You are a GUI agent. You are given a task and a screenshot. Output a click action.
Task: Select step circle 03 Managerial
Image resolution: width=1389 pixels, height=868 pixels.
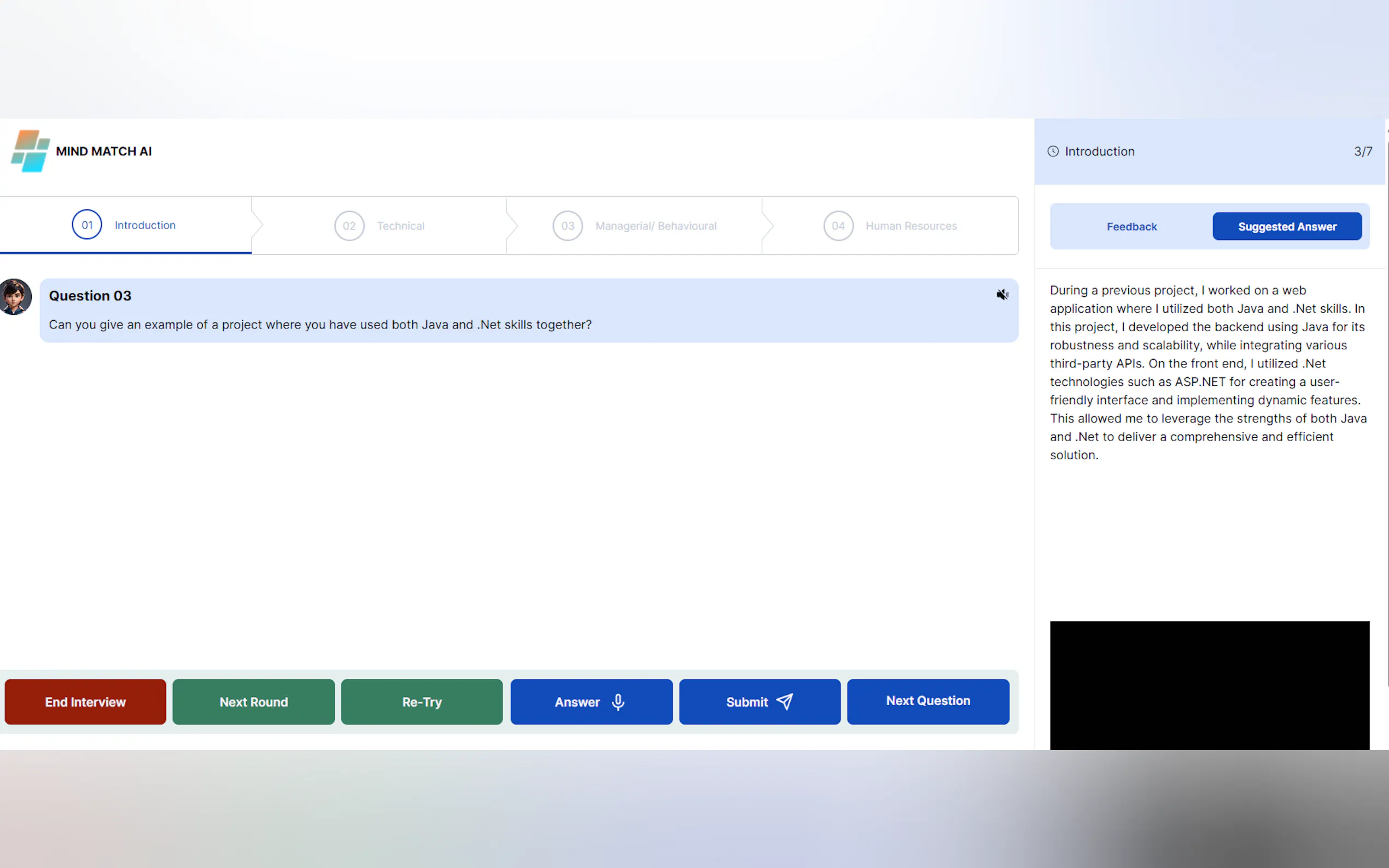pyautogui.click(x=567, y=226)
